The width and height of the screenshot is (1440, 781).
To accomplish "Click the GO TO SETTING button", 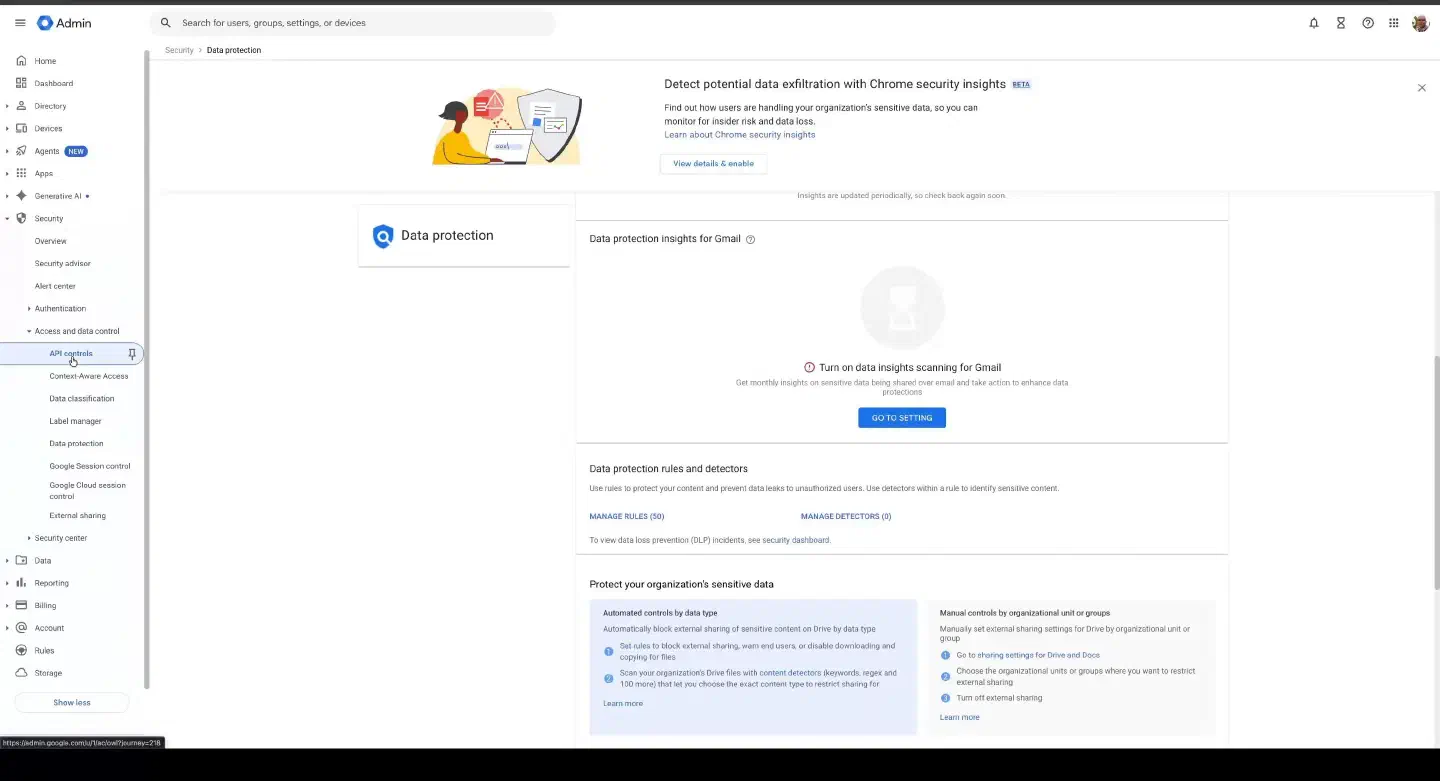I will (902, 418).
